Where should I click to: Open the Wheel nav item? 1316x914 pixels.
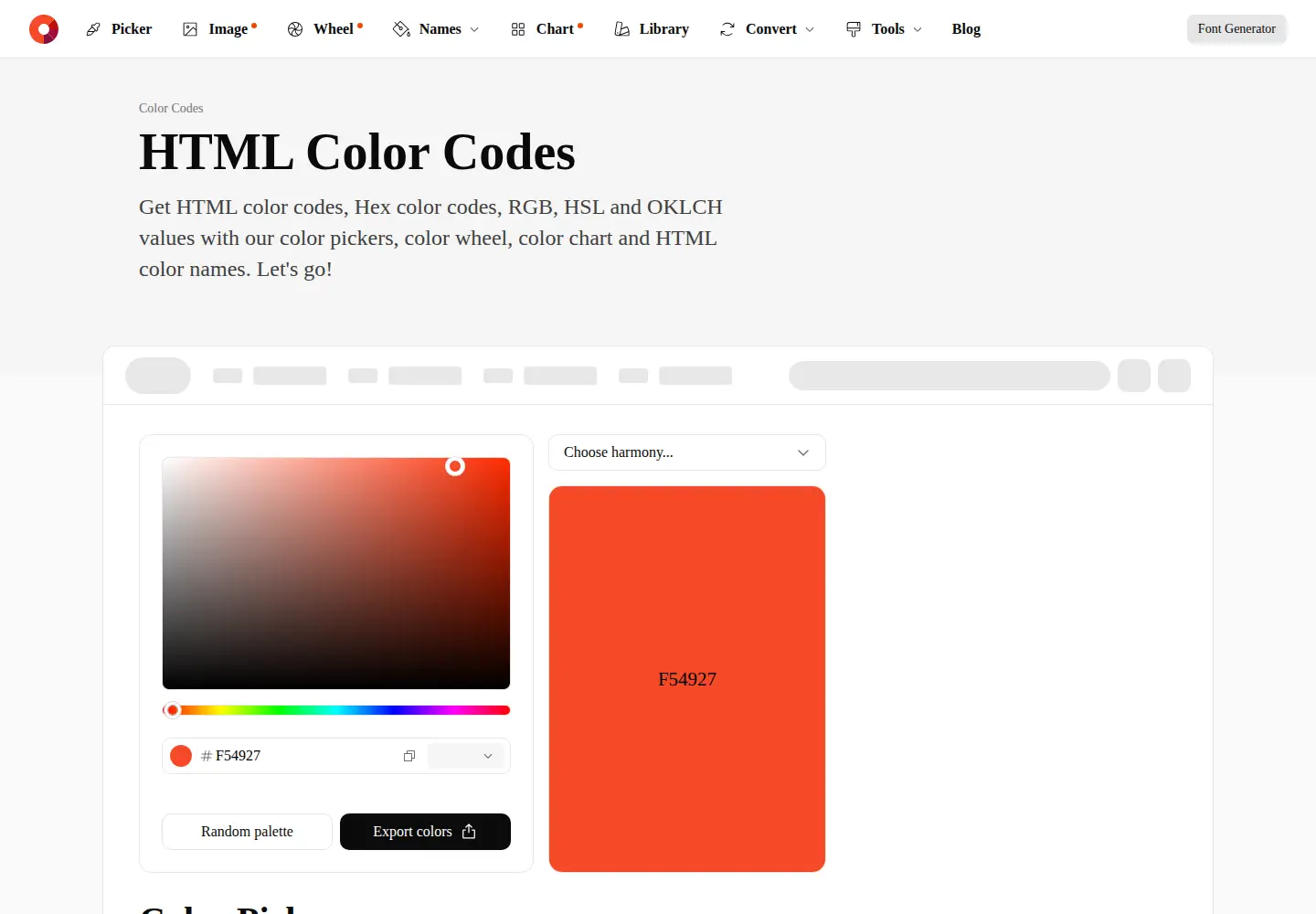pos(325,29)
